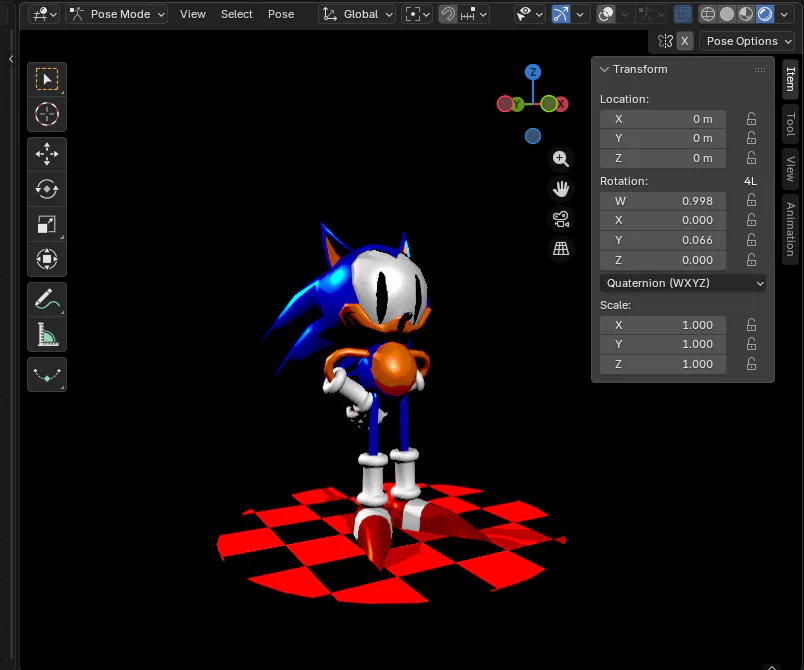Select the 3D Cursor tool
Screen dimensions: 804x670
coord(47,114)
